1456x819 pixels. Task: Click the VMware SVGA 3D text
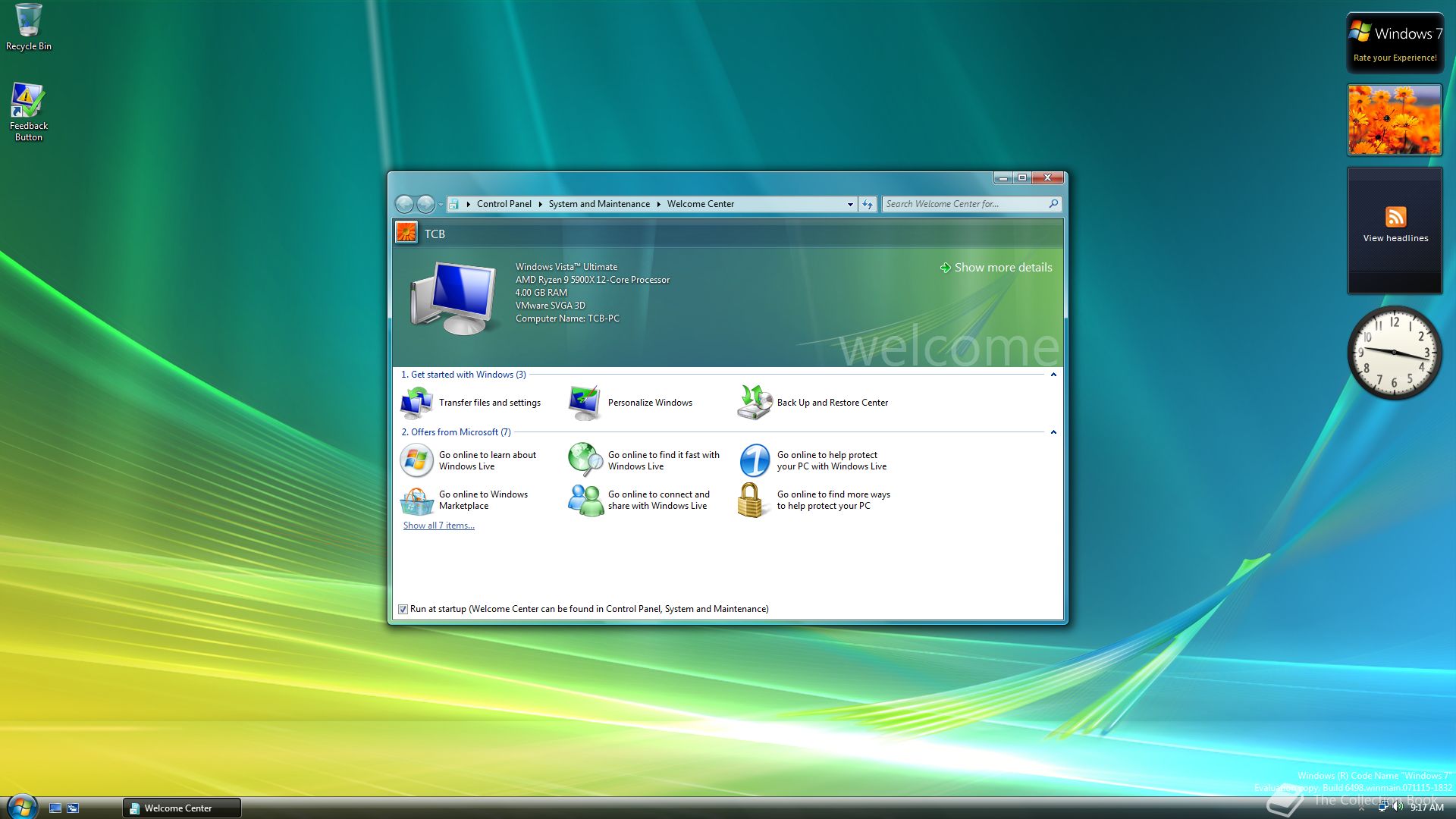(x=551, y=306)
